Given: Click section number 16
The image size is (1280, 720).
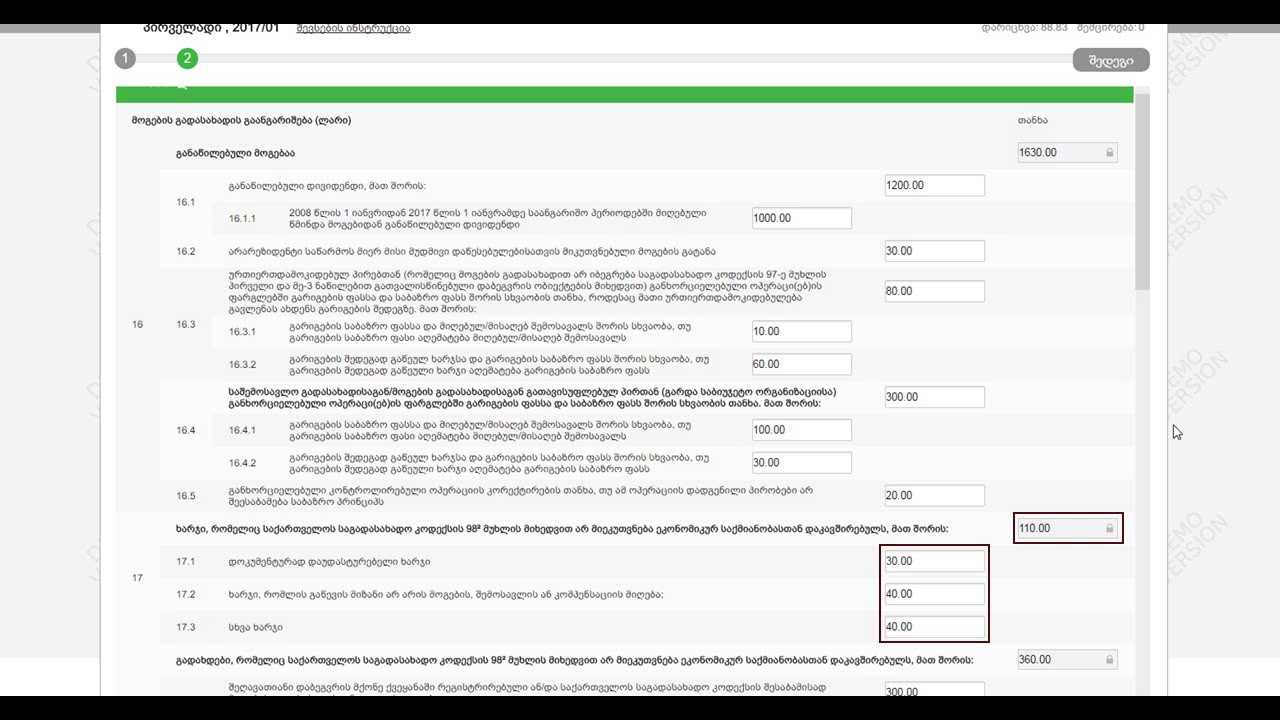Looking at the screenshot, I should point(138,325).
